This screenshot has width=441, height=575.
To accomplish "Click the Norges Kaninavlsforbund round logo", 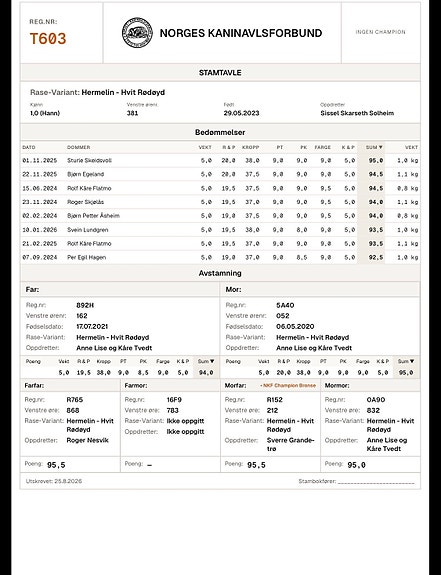I will (x=137, y=33).
